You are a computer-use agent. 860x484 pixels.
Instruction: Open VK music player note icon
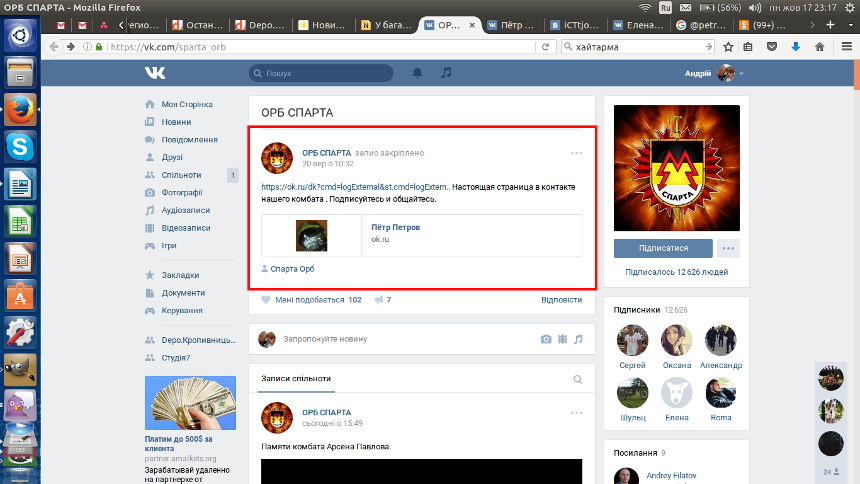click(446, 72)
